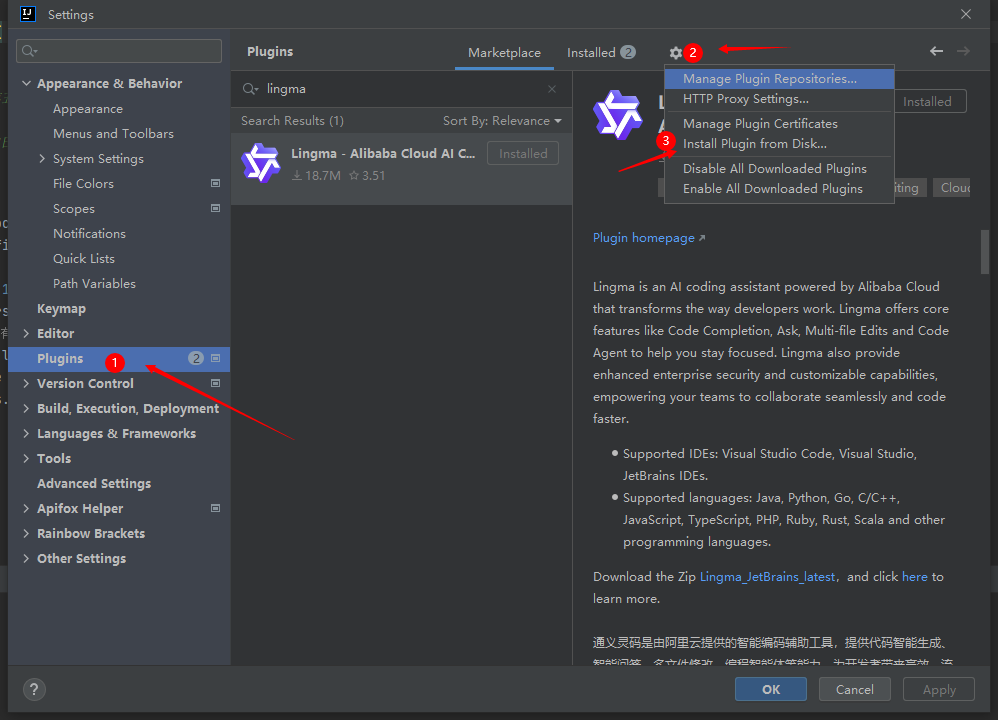Viewport: 998px width, 720px height.
Task: Open the help question mark icon
Action: [x=34, y=689]
